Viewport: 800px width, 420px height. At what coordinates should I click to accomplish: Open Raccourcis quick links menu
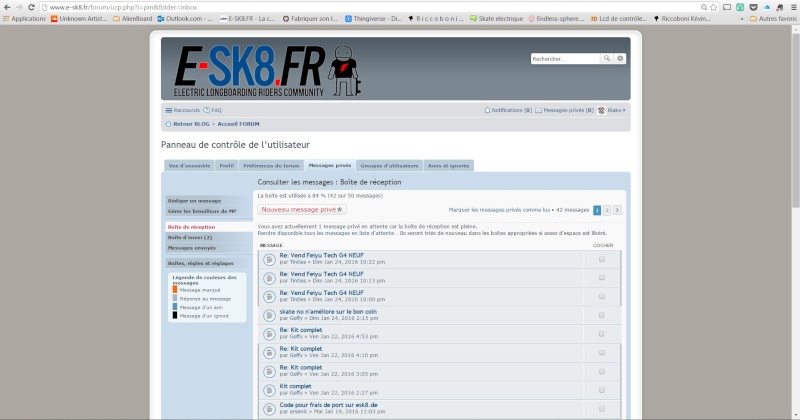coord(183,110)
